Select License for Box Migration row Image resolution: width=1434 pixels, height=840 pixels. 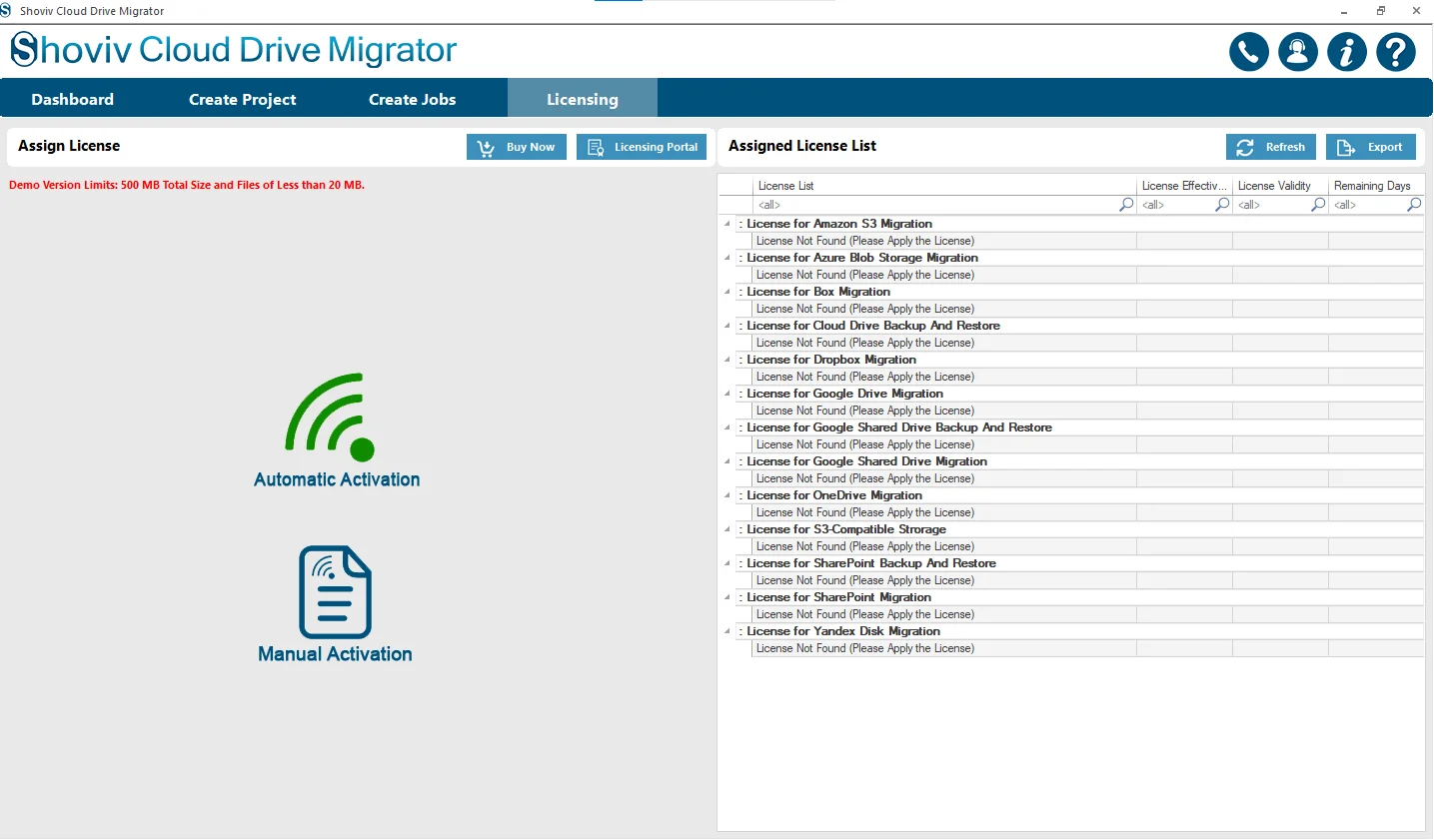click(x=1079, y=292)
